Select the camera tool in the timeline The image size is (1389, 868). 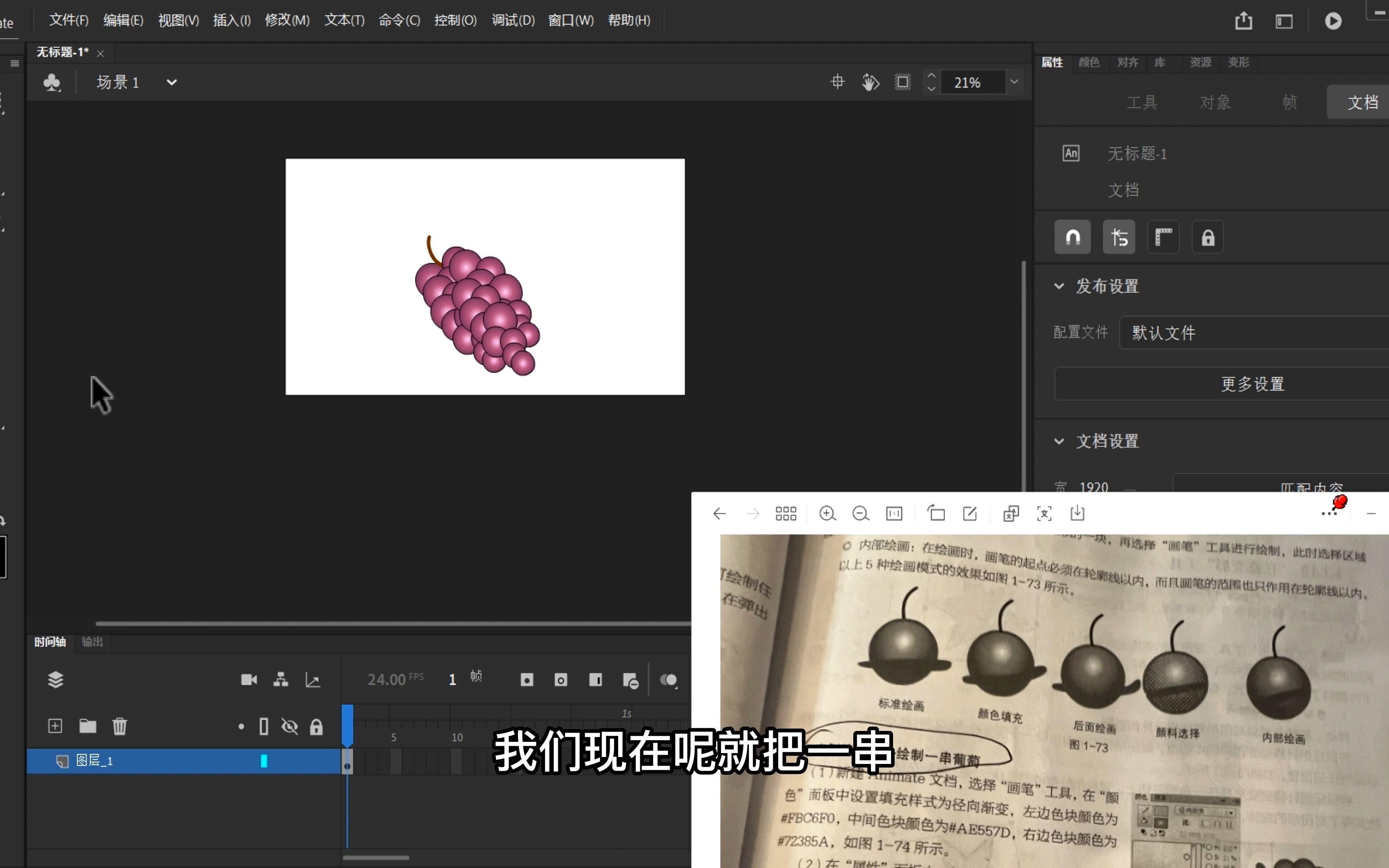[248, 680]
